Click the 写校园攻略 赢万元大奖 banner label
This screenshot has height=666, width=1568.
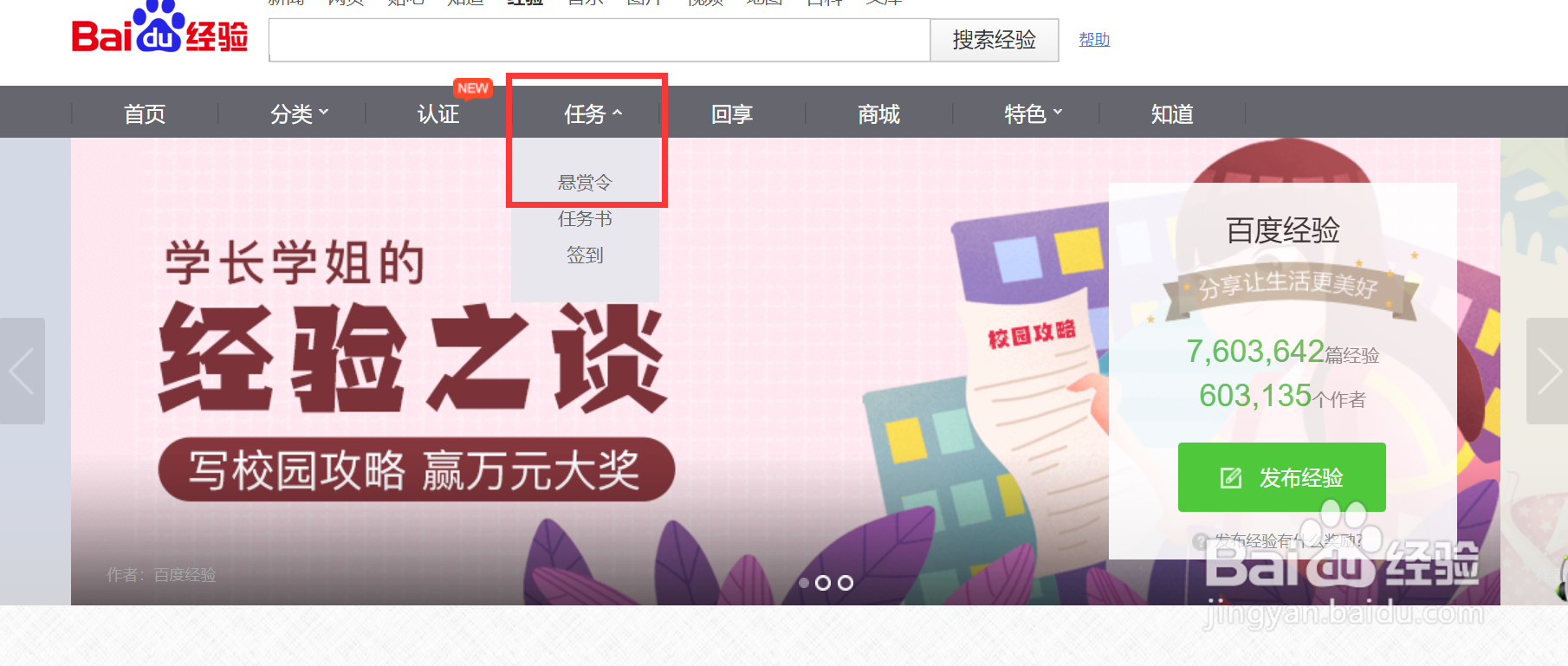pyautogui.click(x=416, y=469)
